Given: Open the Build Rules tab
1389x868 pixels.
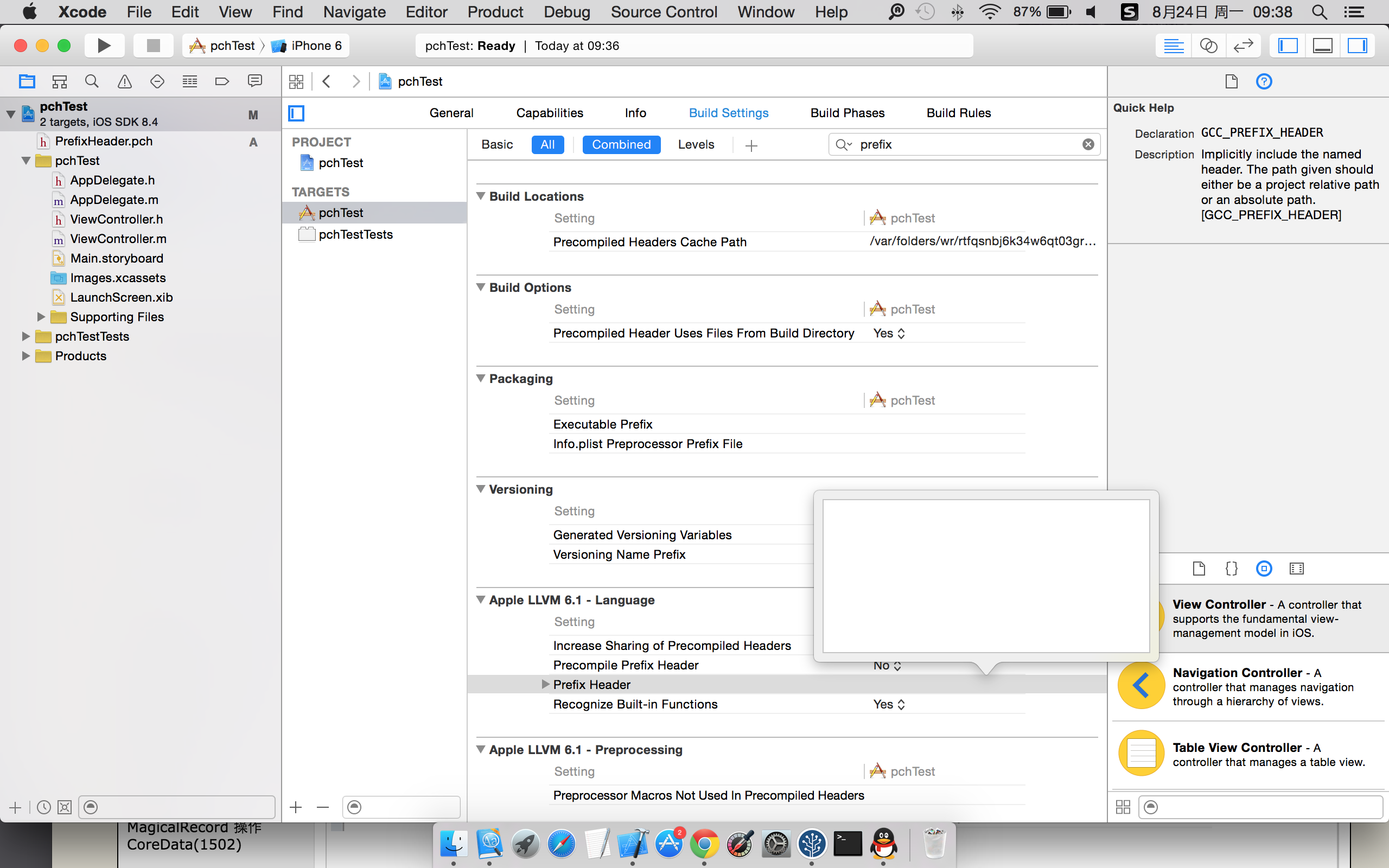Looking at the screenshot, I should coord(959,113).
